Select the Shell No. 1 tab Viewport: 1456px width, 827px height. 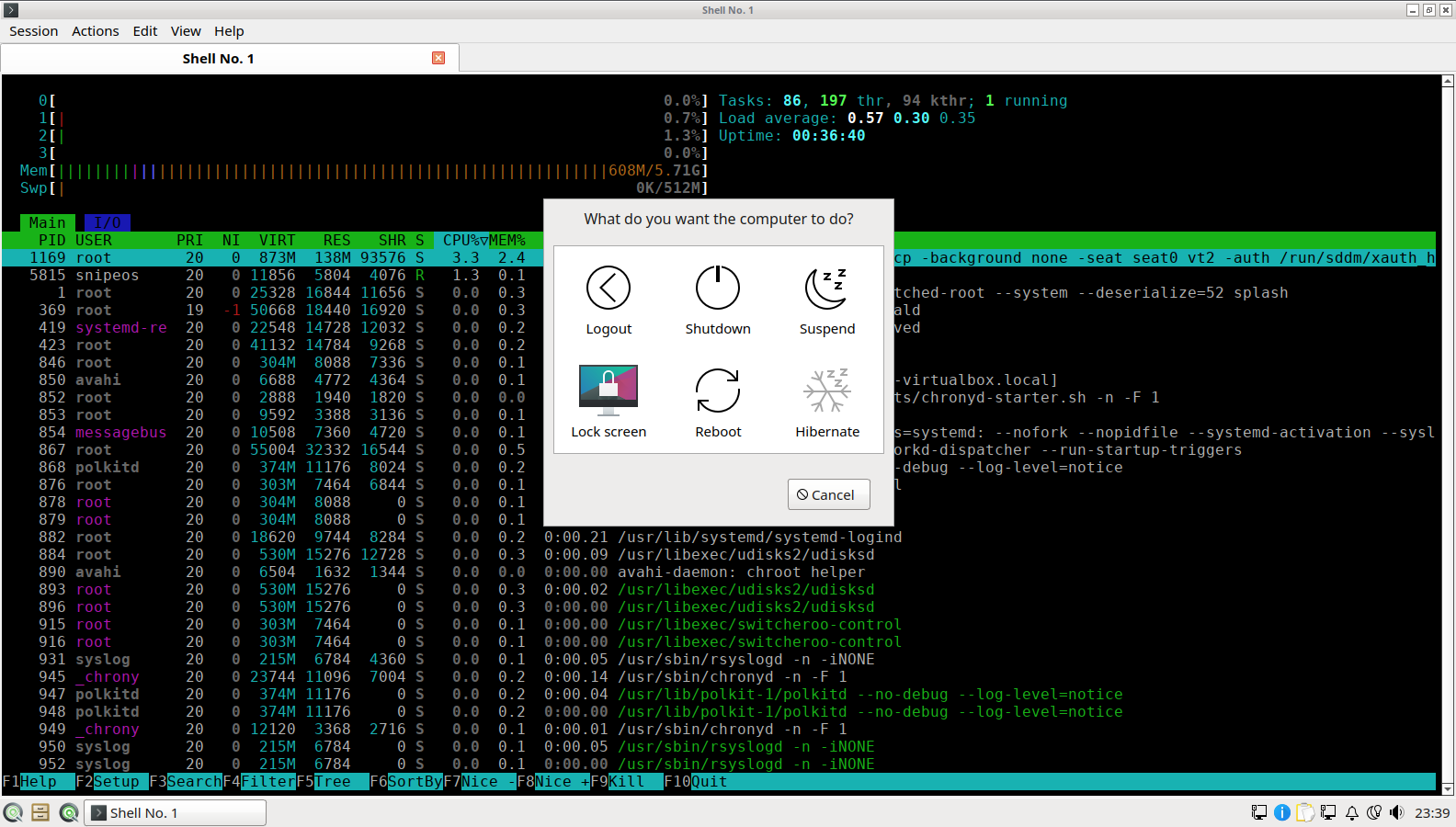point(219,58)
